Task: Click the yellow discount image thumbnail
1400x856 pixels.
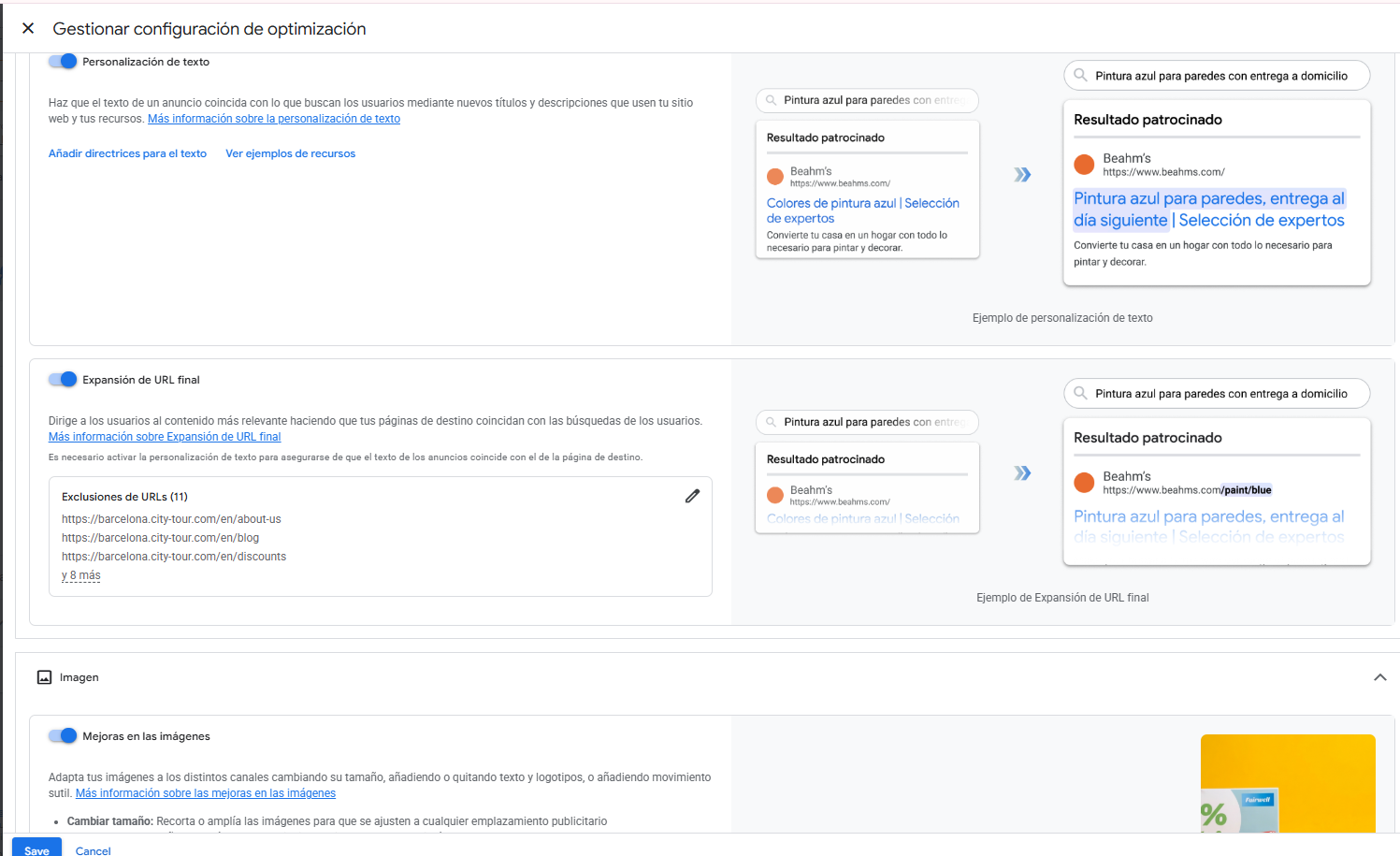Action: coord(1288,784)
